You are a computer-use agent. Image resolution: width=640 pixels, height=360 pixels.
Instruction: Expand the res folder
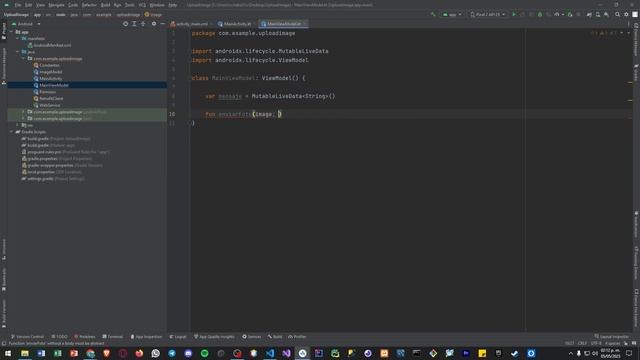18,125
